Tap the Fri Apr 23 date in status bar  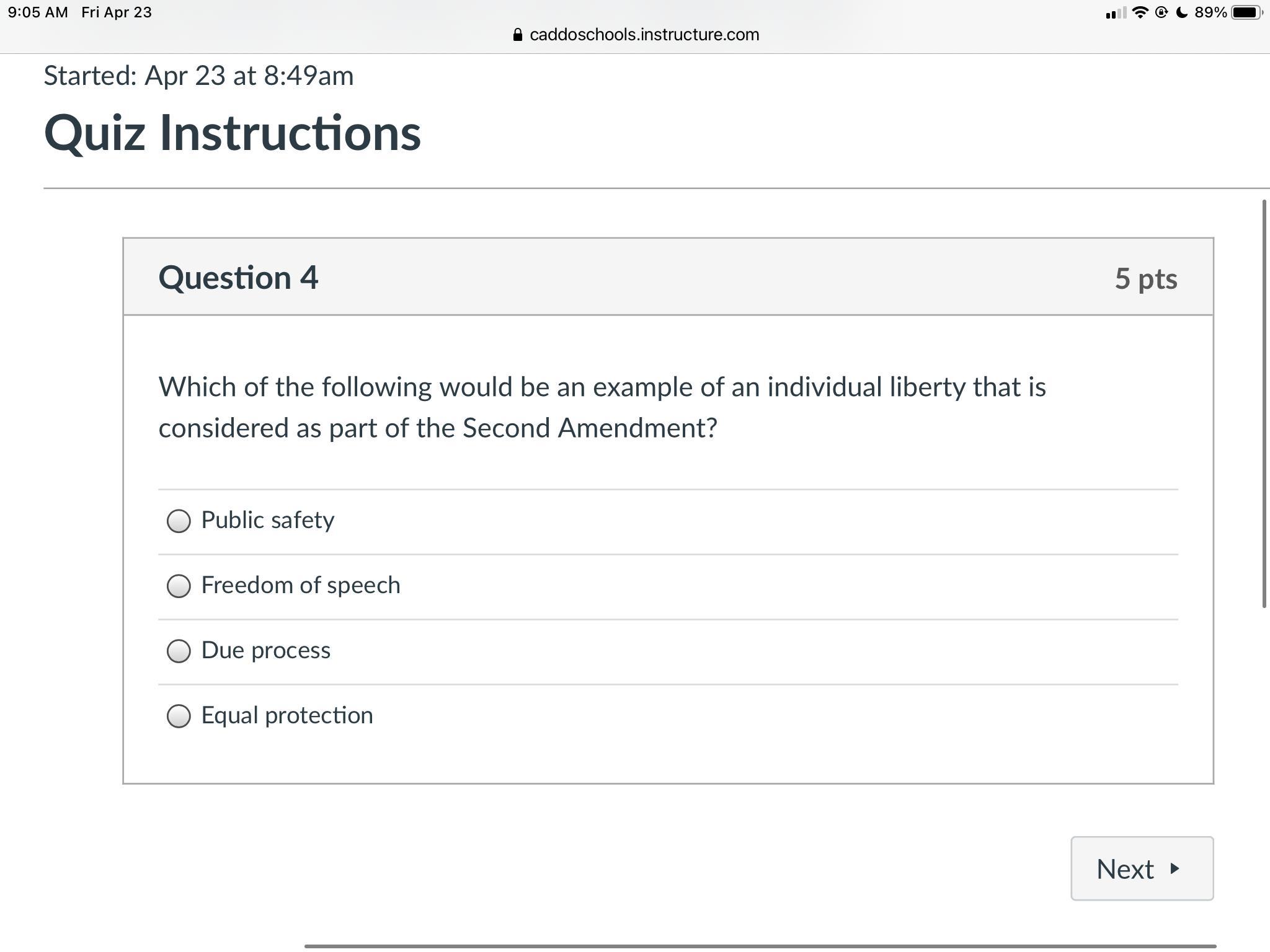[117, 12]
